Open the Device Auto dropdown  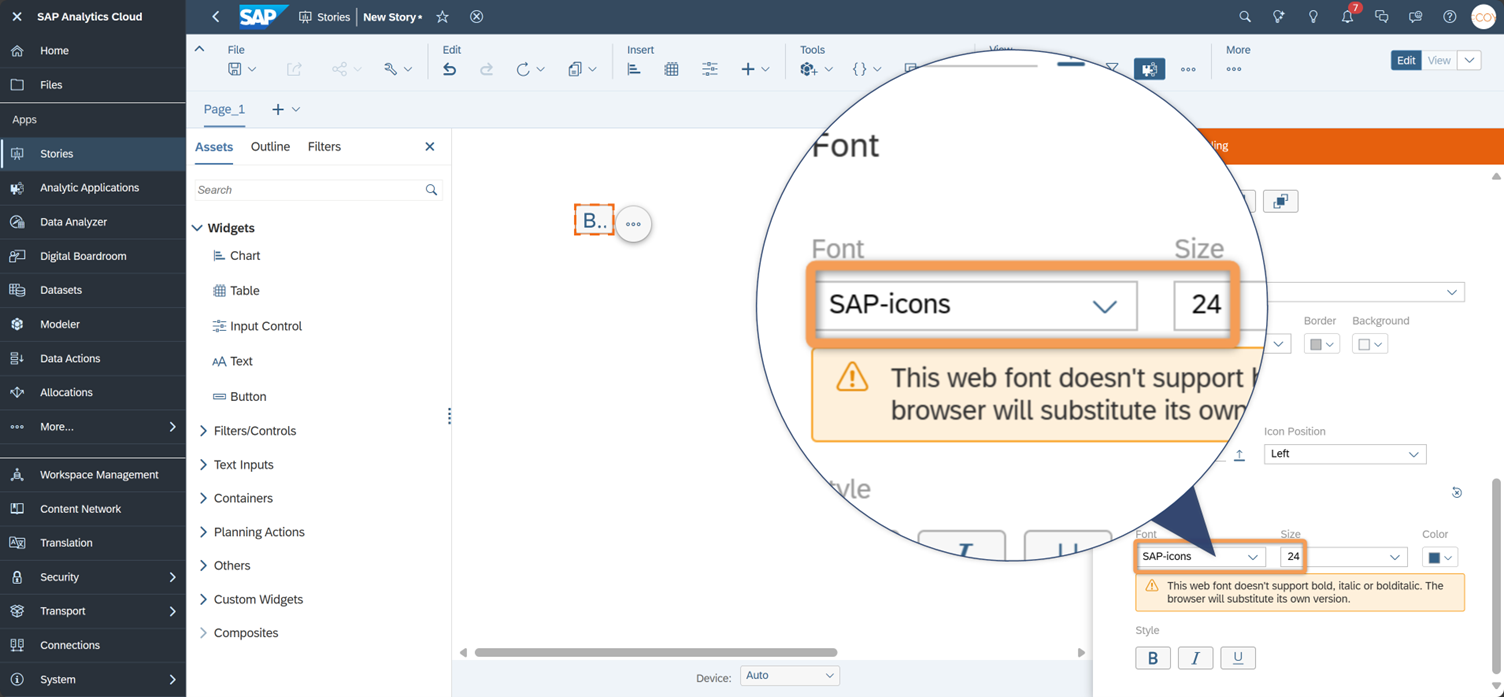point(789,676)
